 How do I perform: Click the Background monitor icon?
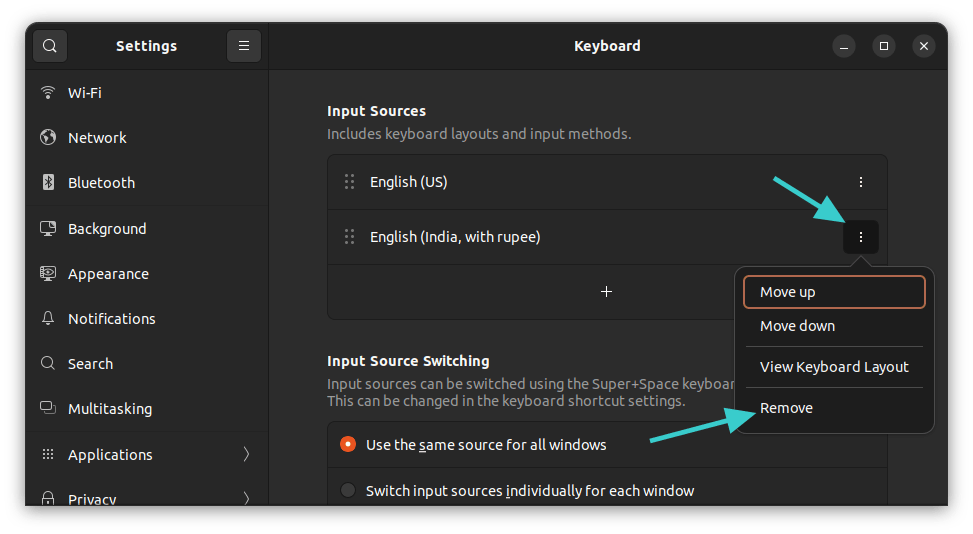(47, 229)
